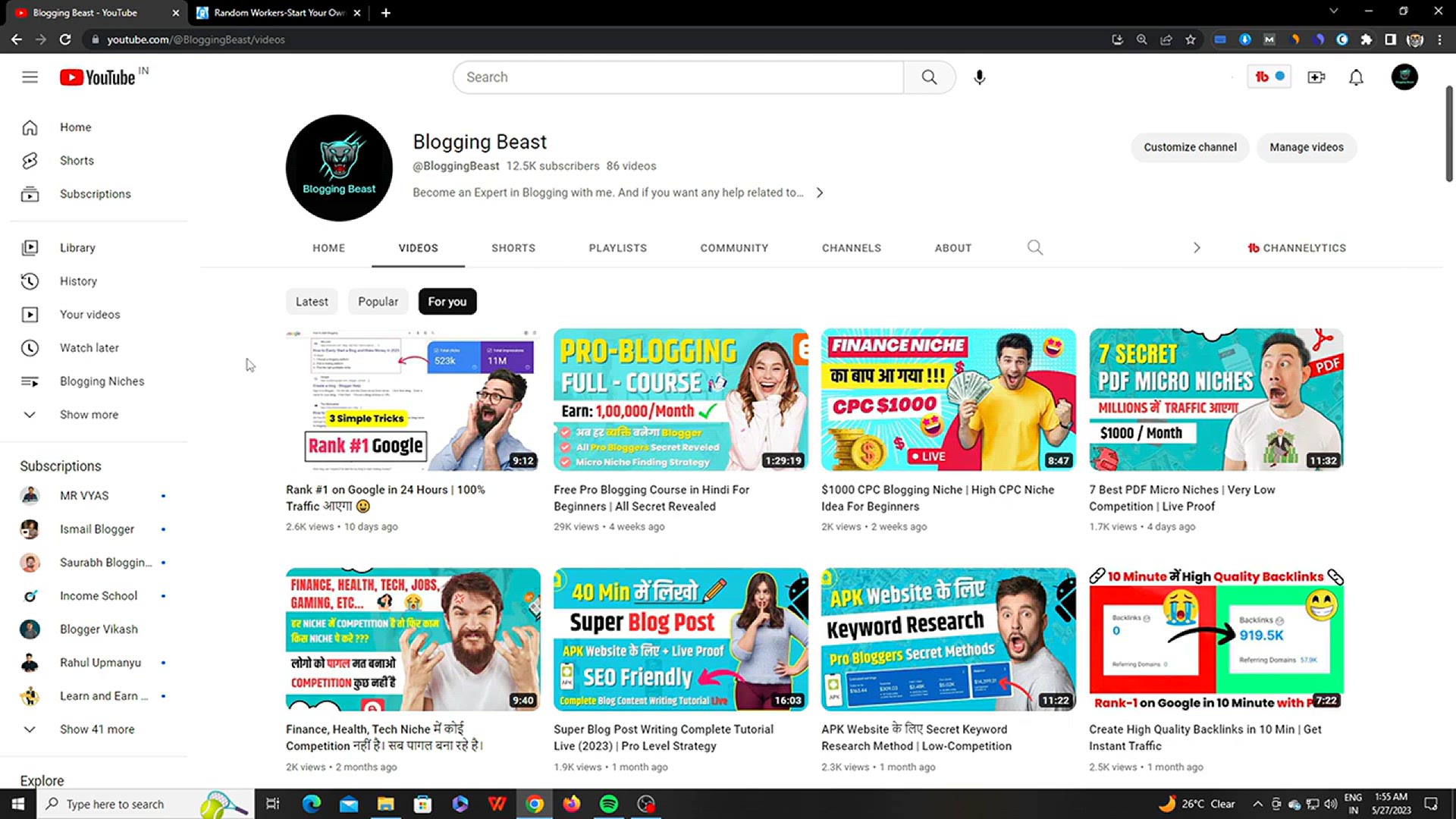This screenshot has height=819, width=1456.
Task: Switch to the SHORTS channel tab
Action: [x=513, y=248]
